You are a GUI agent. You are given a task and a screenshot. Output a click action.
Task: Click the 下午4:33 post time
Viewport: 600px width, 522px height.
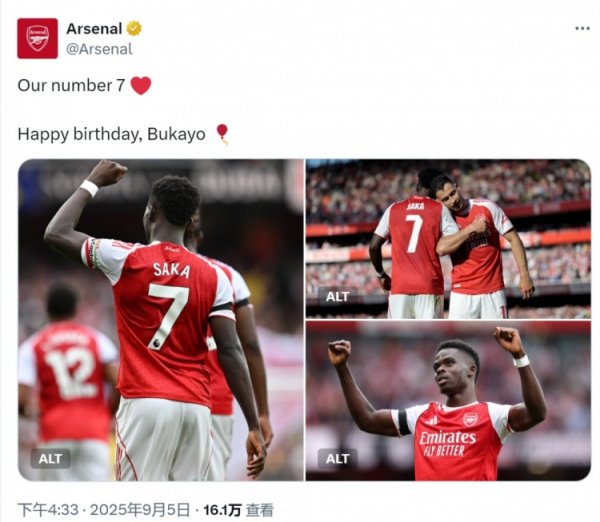(x=44, y=510)
